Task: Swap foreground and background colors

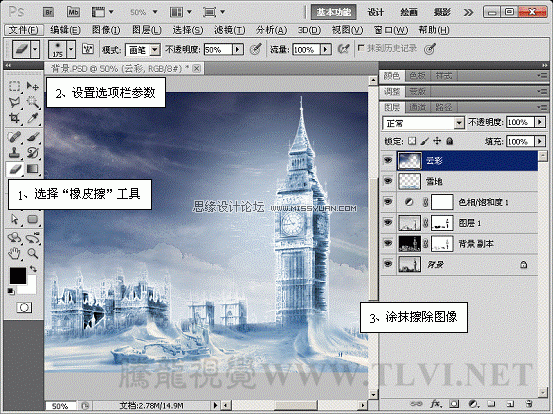Action: click(x=33, y=269)
